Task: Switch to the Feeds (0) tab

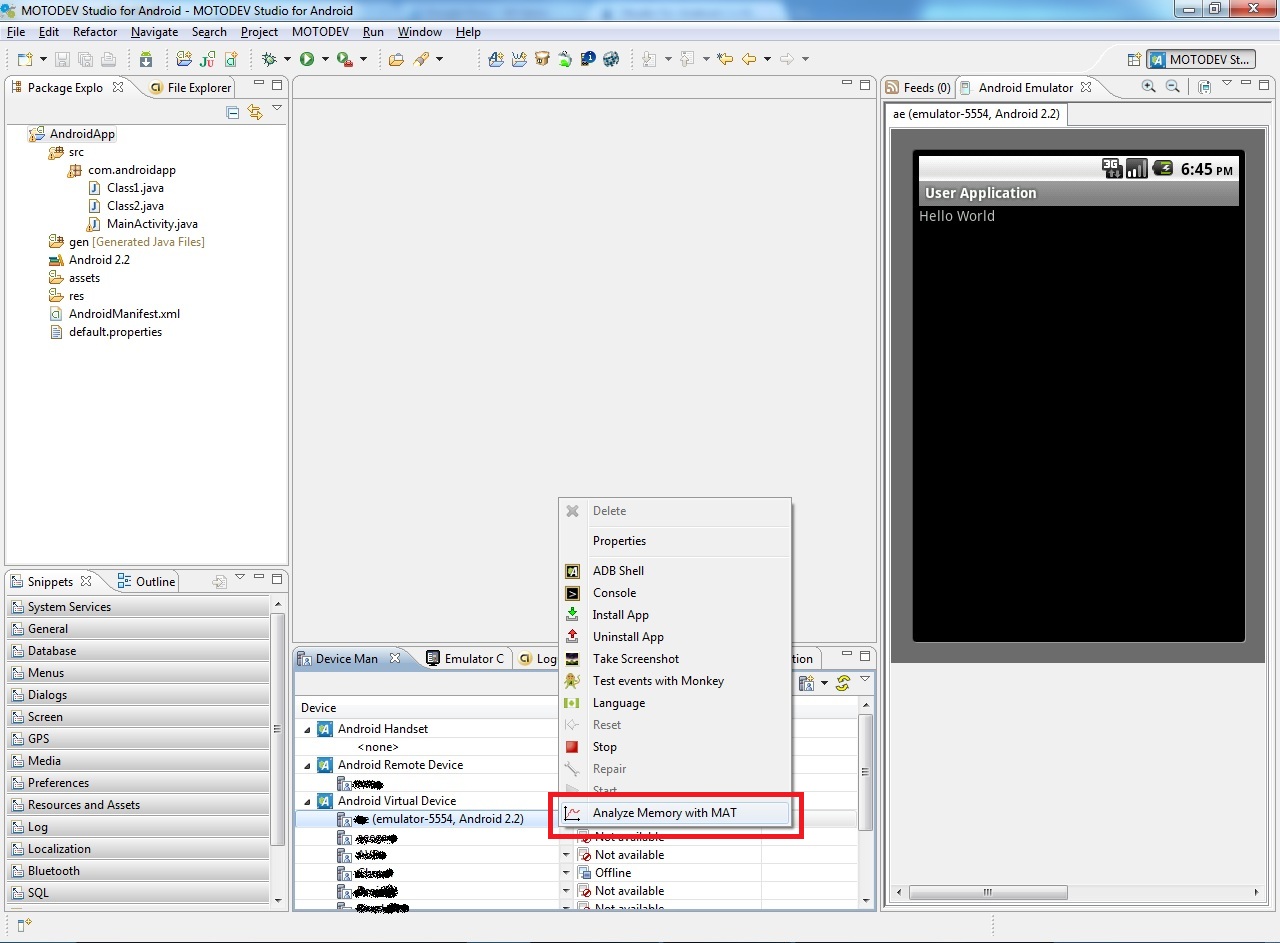Action: point(918,87)
